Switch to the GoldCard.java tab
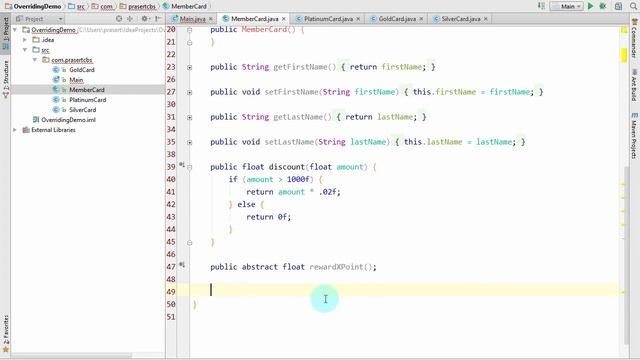The height and width of the screenshot is (360, 640). (397, 19)
